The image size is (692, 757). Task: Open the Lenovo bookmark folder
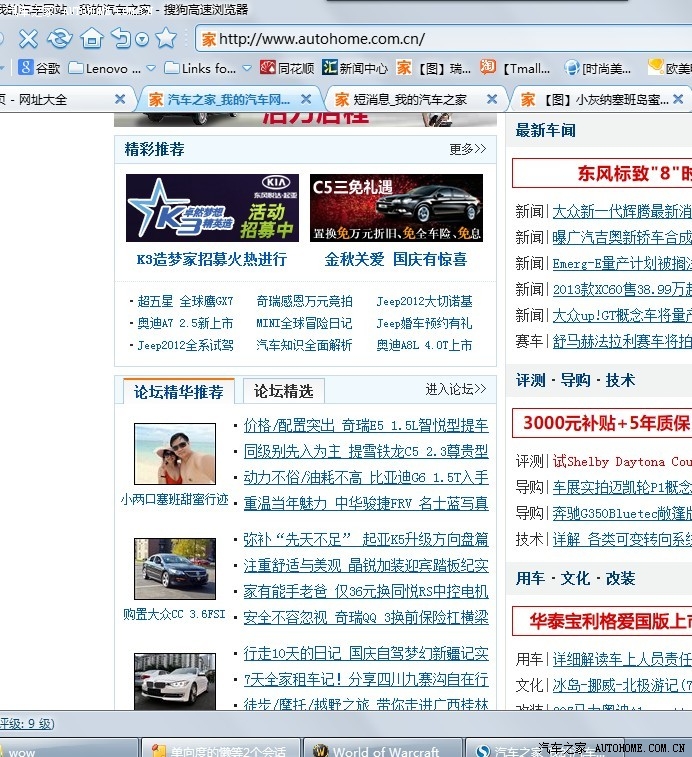click(105, 69)
